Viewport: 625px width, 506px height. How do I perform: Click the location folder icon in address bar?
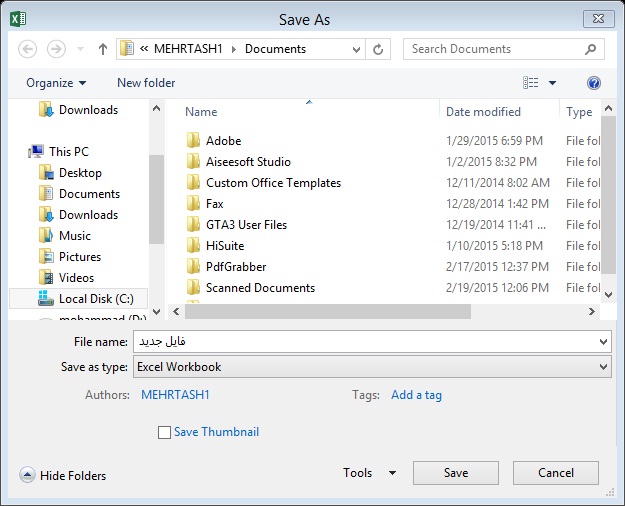pos(127,49)
